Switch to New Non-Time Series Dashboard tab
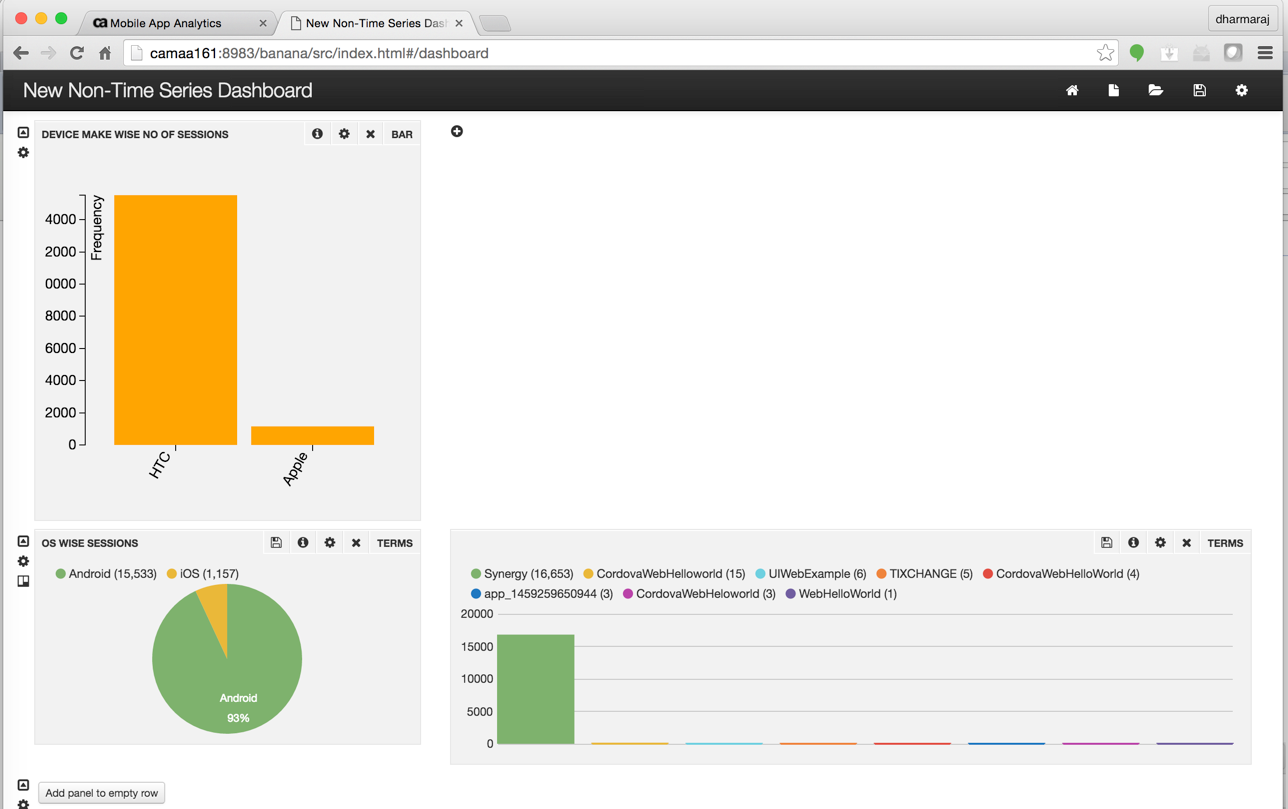1288x809 pixels. tap(376, 23)
